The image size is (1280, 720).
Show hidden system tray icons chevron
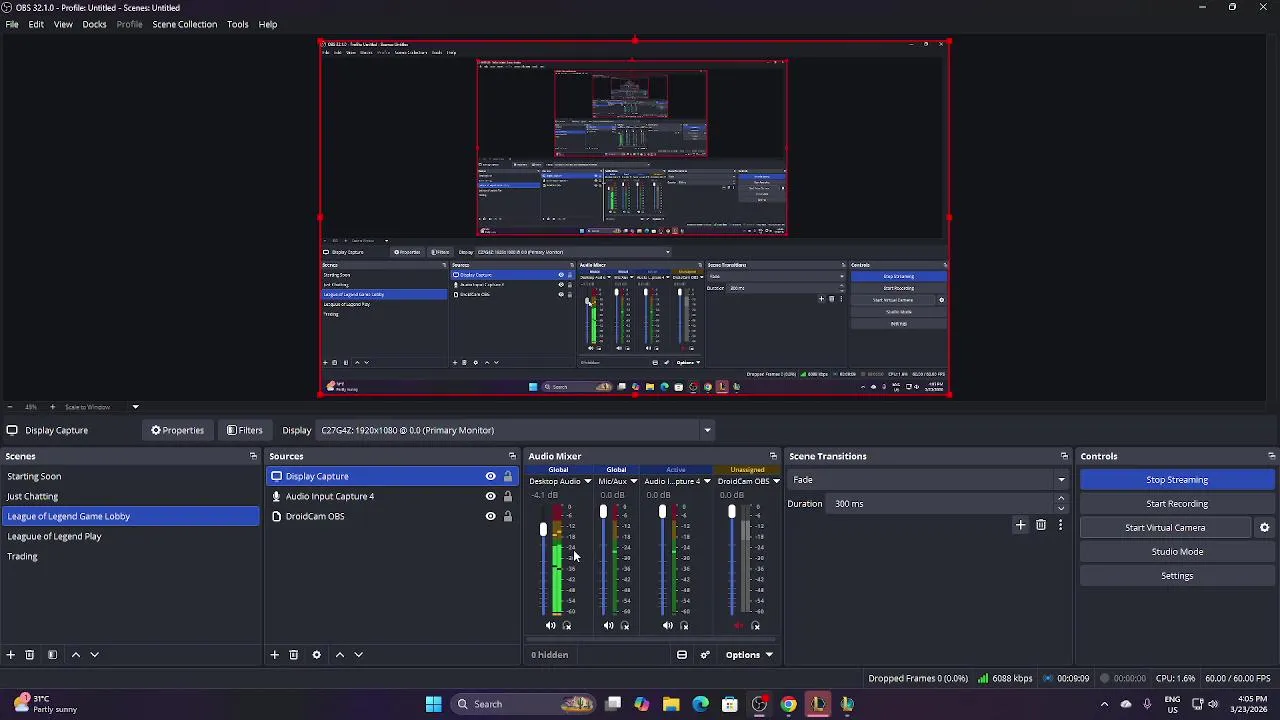click(1104, 704)
